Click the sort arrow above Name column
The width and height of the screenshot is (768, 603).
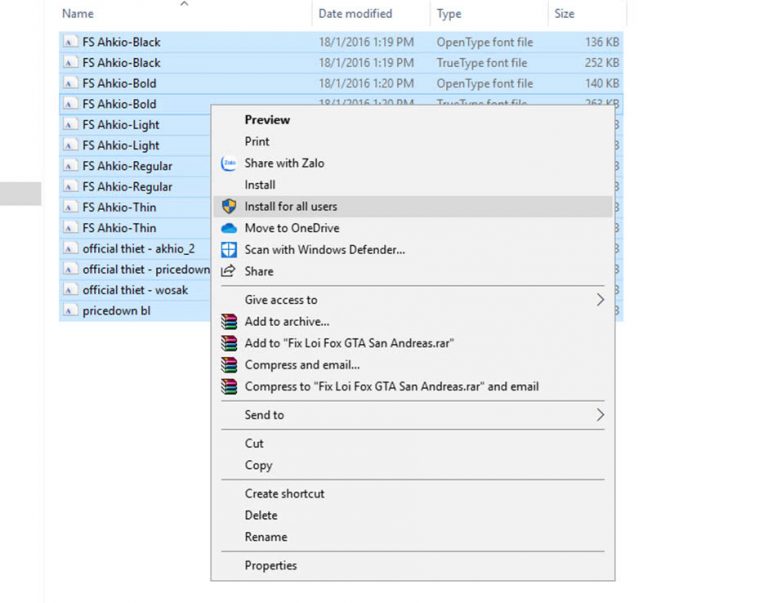(x=184, y=4)
